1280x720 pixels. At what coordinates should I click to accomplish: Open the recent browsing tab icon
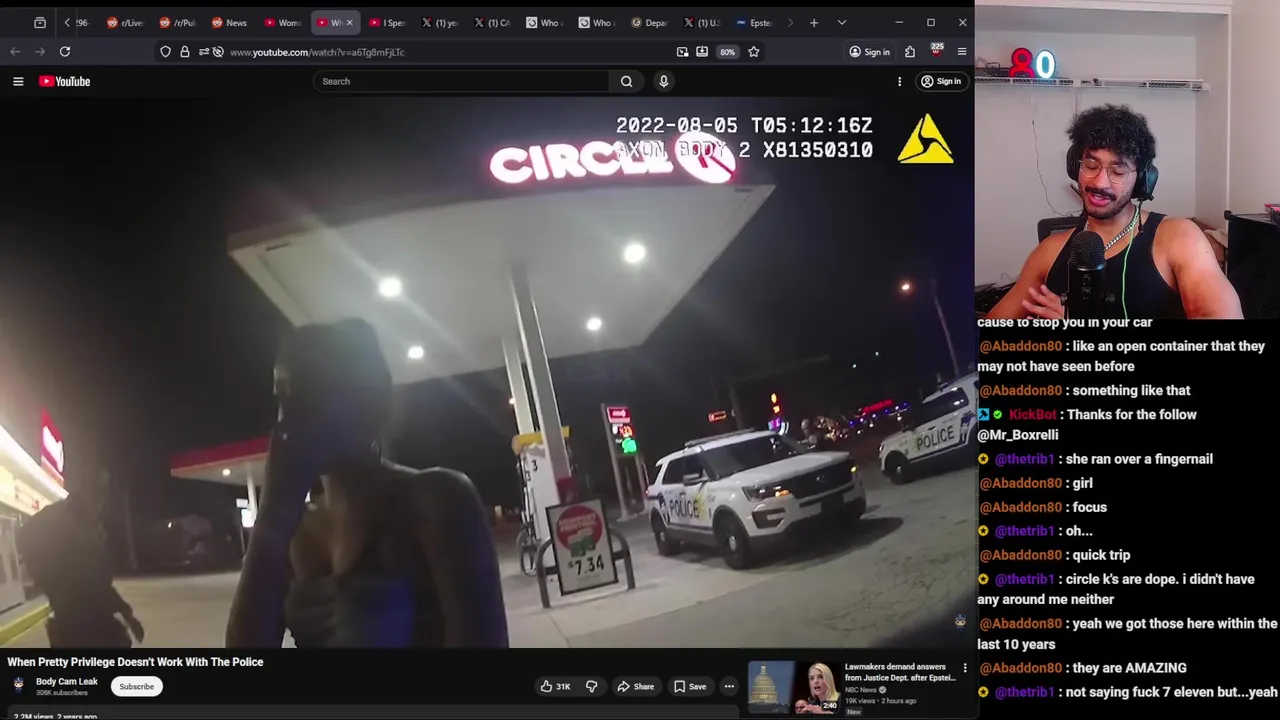point(40,22)
